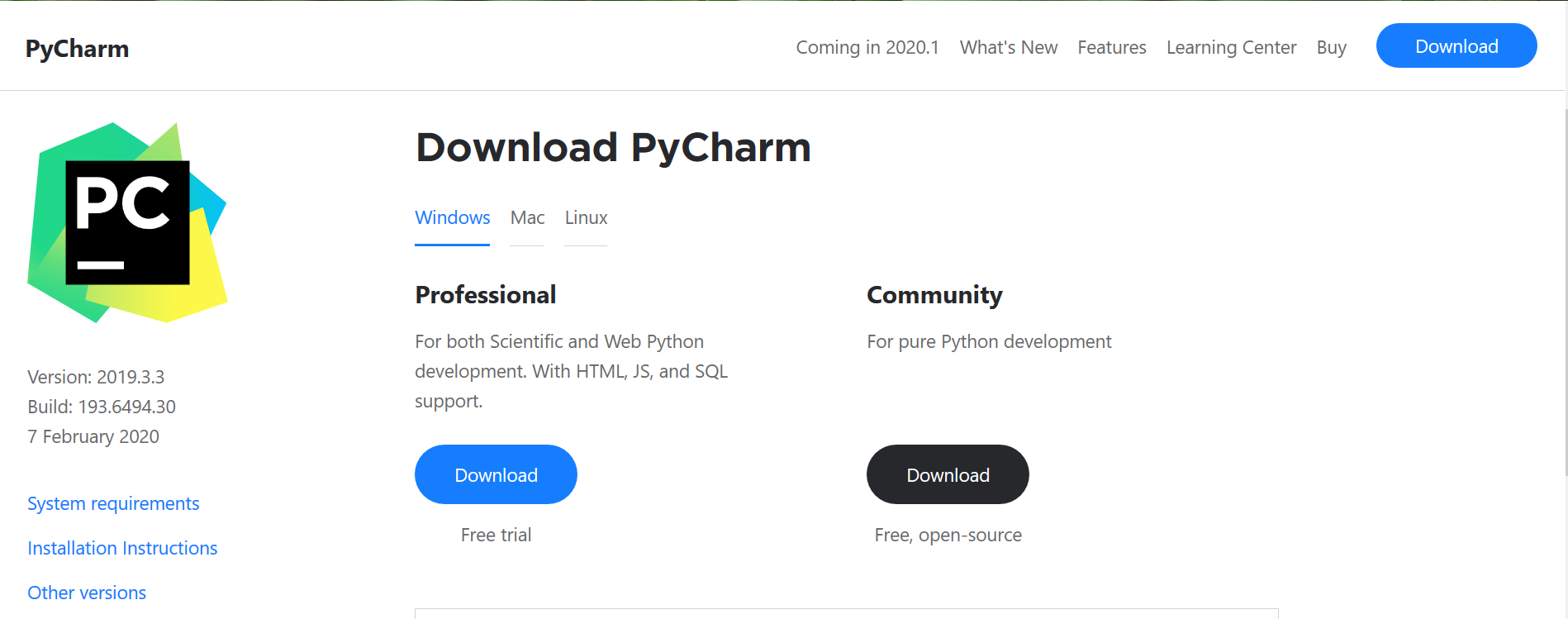1568x619 pixels.
Task: Click the Free, open-source label
Action: [x=948, y=535]
